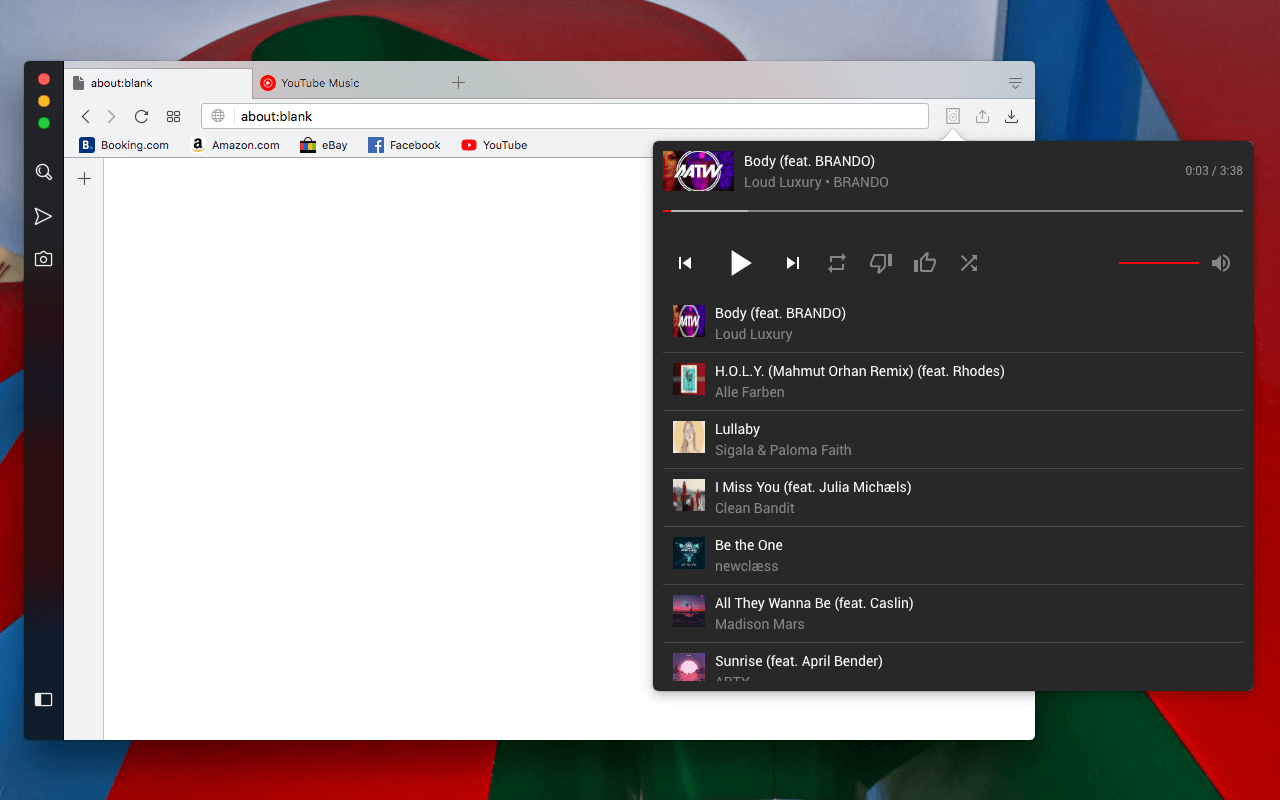
Task: Open Speed Dial grid icon
Action: click(173, 116)
